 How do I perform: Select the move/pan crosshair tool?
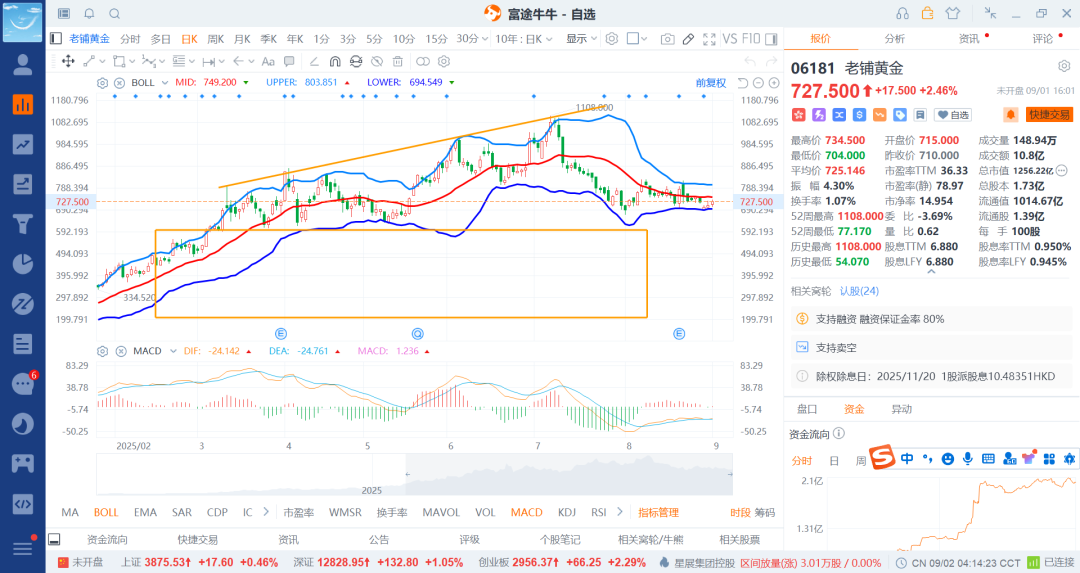(x=68, y=61)
